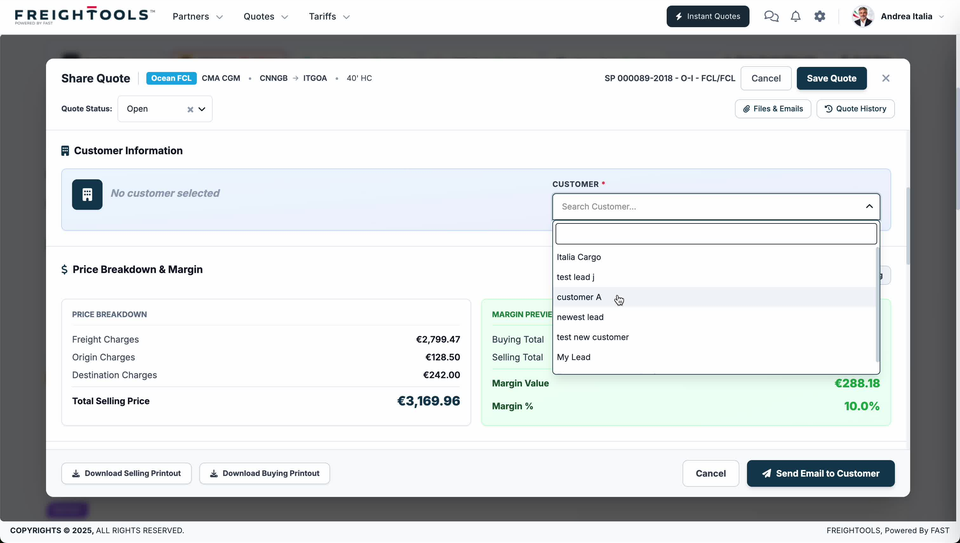Close the Share Quote dialog with X

tap(885, 78)
